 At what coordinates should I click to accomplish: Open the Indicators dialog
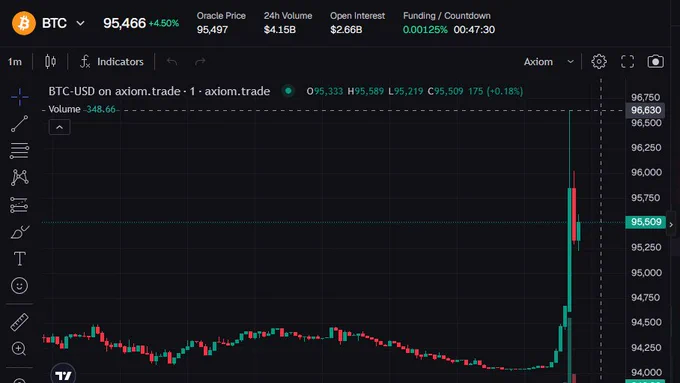tap(111, 62)
